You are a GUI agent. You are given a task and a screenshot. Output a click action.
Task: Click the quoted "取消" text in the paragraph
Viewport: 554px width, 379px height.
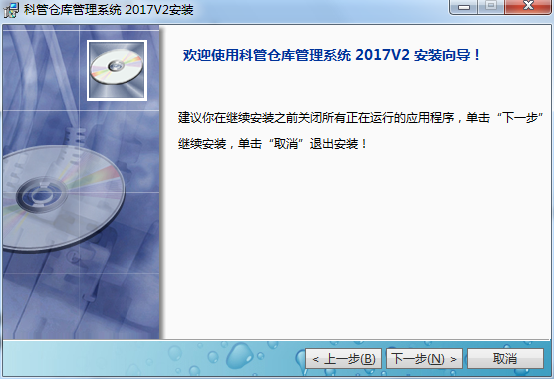click(286, 144)
